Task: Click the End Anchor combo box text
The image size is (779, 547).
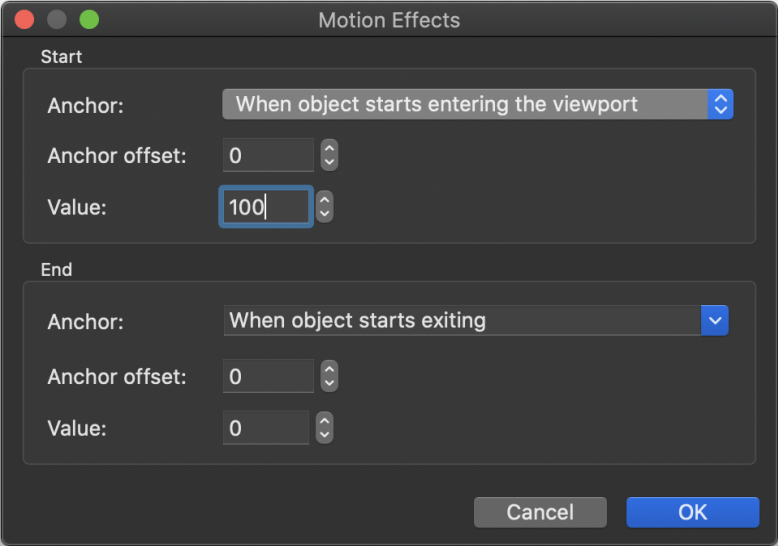Action: [462, 320]
